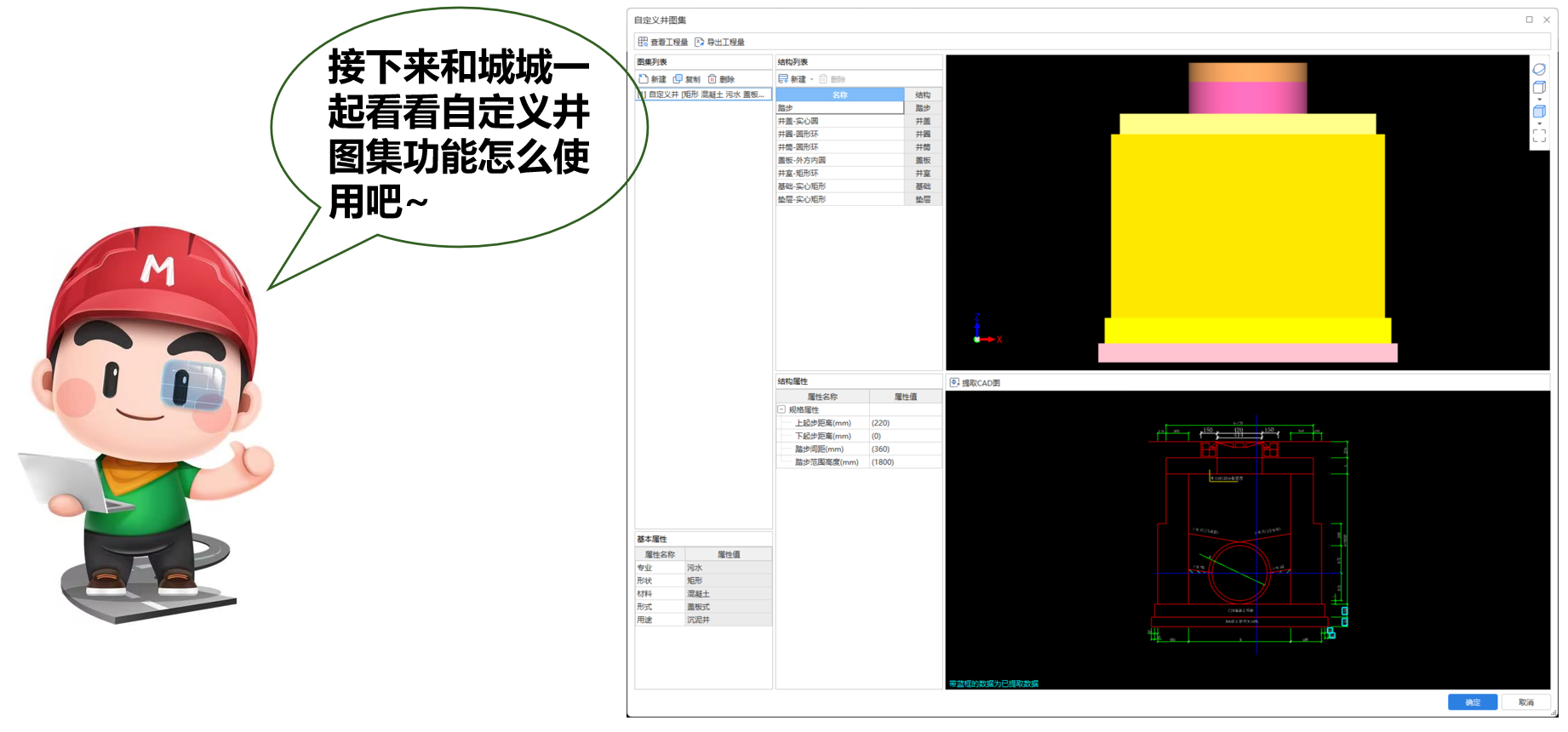1568x732 pixels.
Task: Click 新建 in the 结构列表 toolbar
Action: [x=793, y=79]
